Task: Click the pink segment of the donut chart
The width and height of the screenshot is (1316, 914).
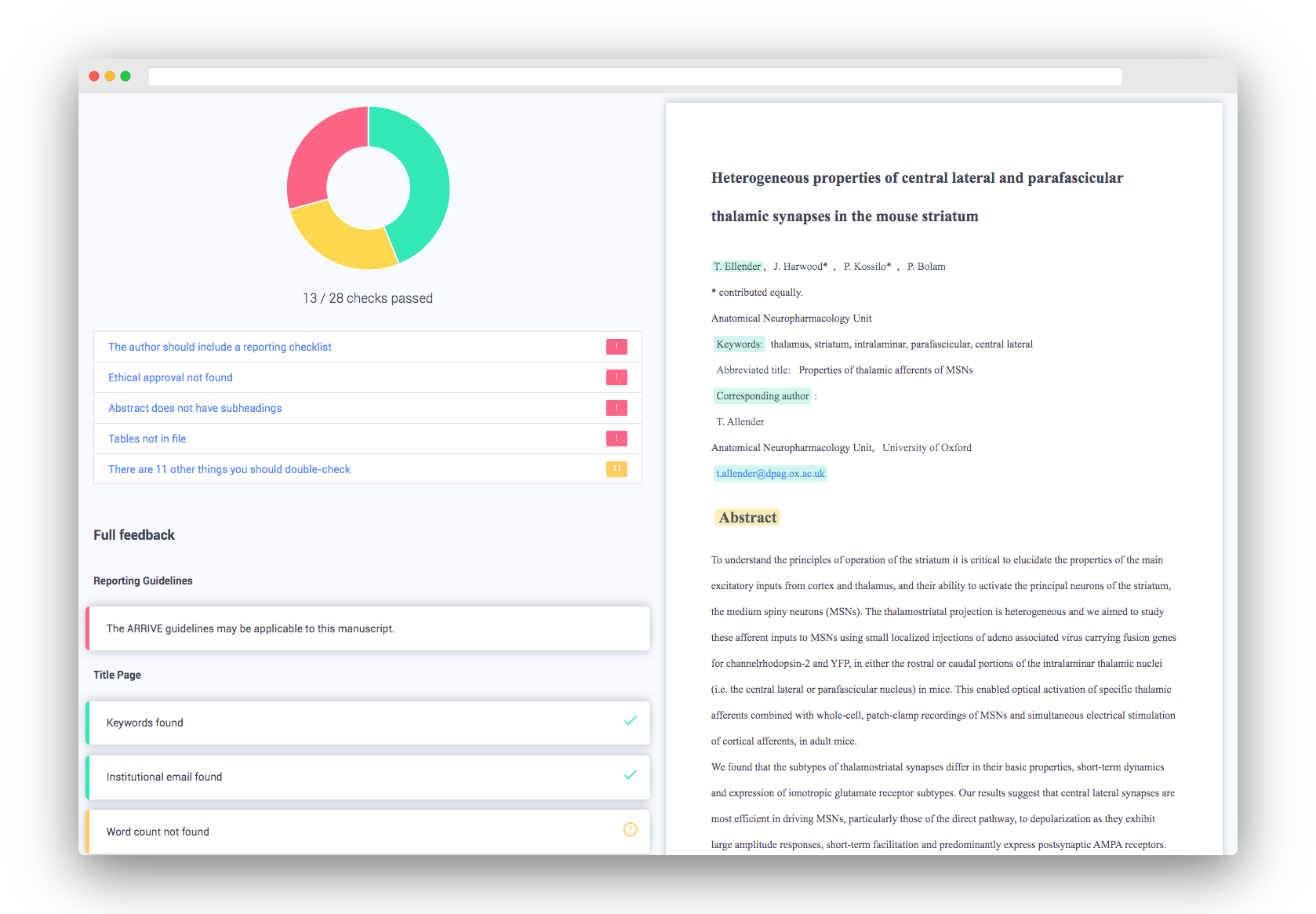Action: coord(318,153)
